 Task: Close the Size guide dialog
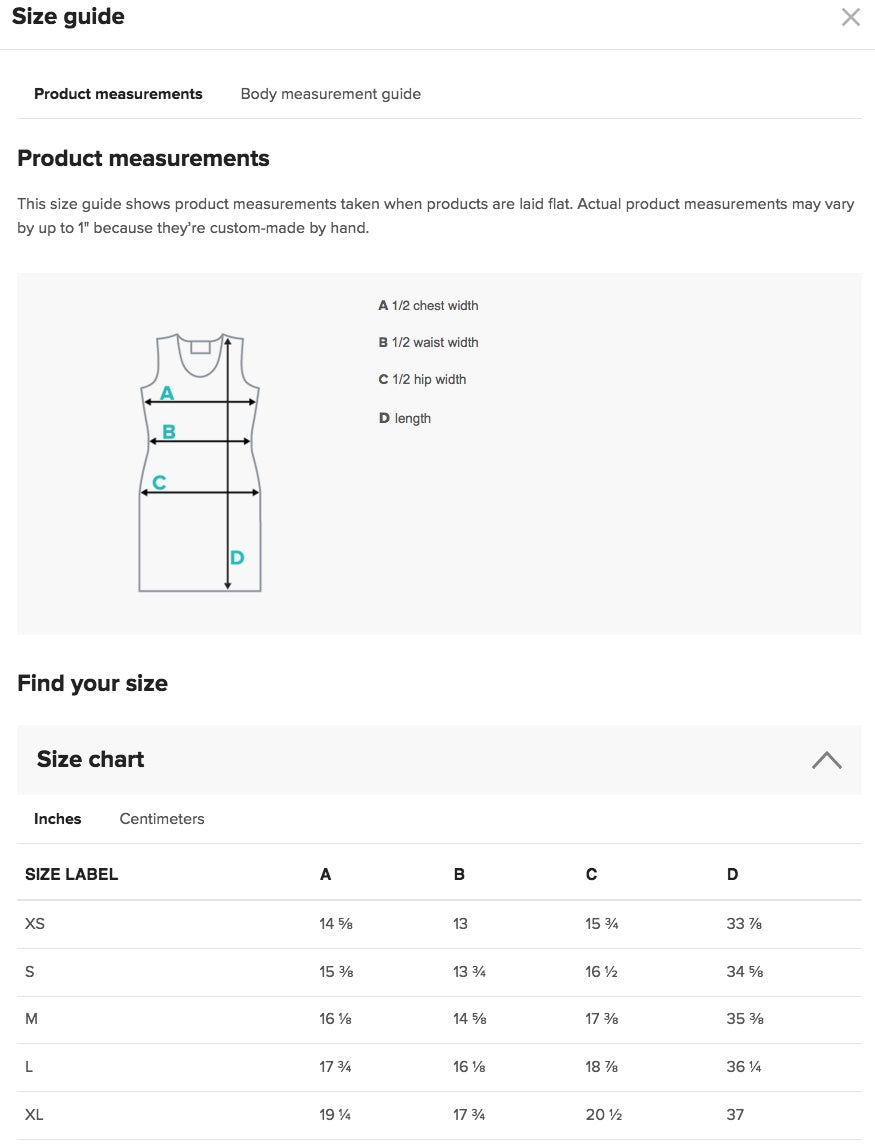(850, 17)
